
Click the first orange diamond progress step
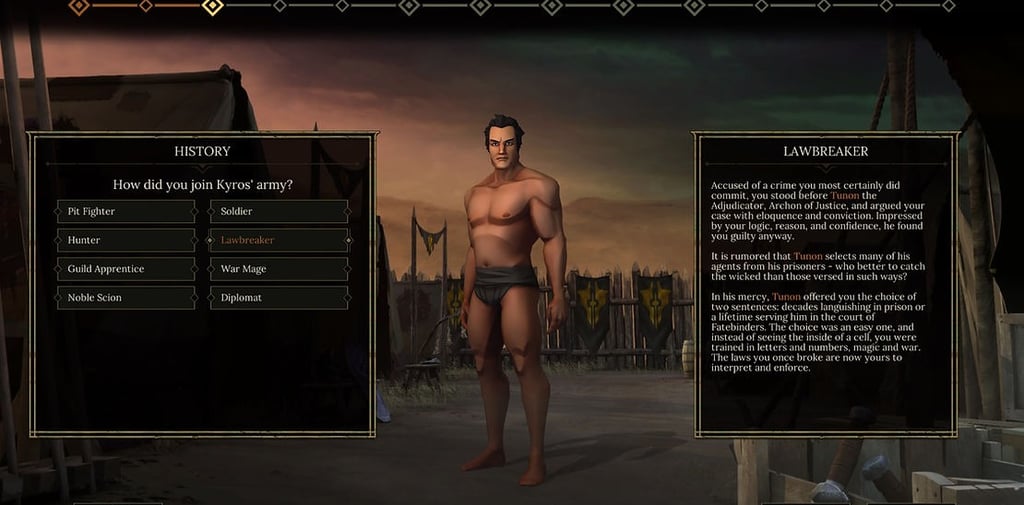[79, 7]
